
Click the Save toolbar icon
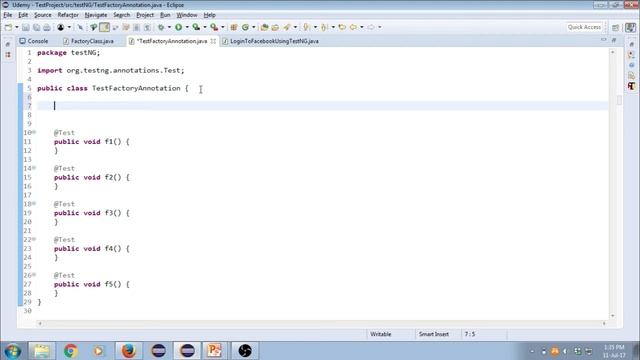tap(26, 27)
